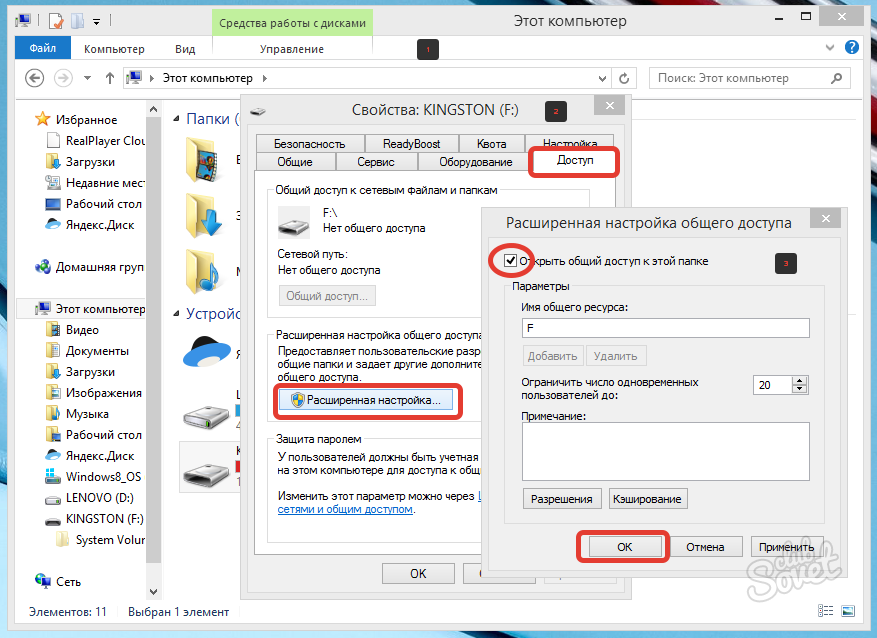Select LENOVO (D:) drive in sidebar

click(90, 498)
